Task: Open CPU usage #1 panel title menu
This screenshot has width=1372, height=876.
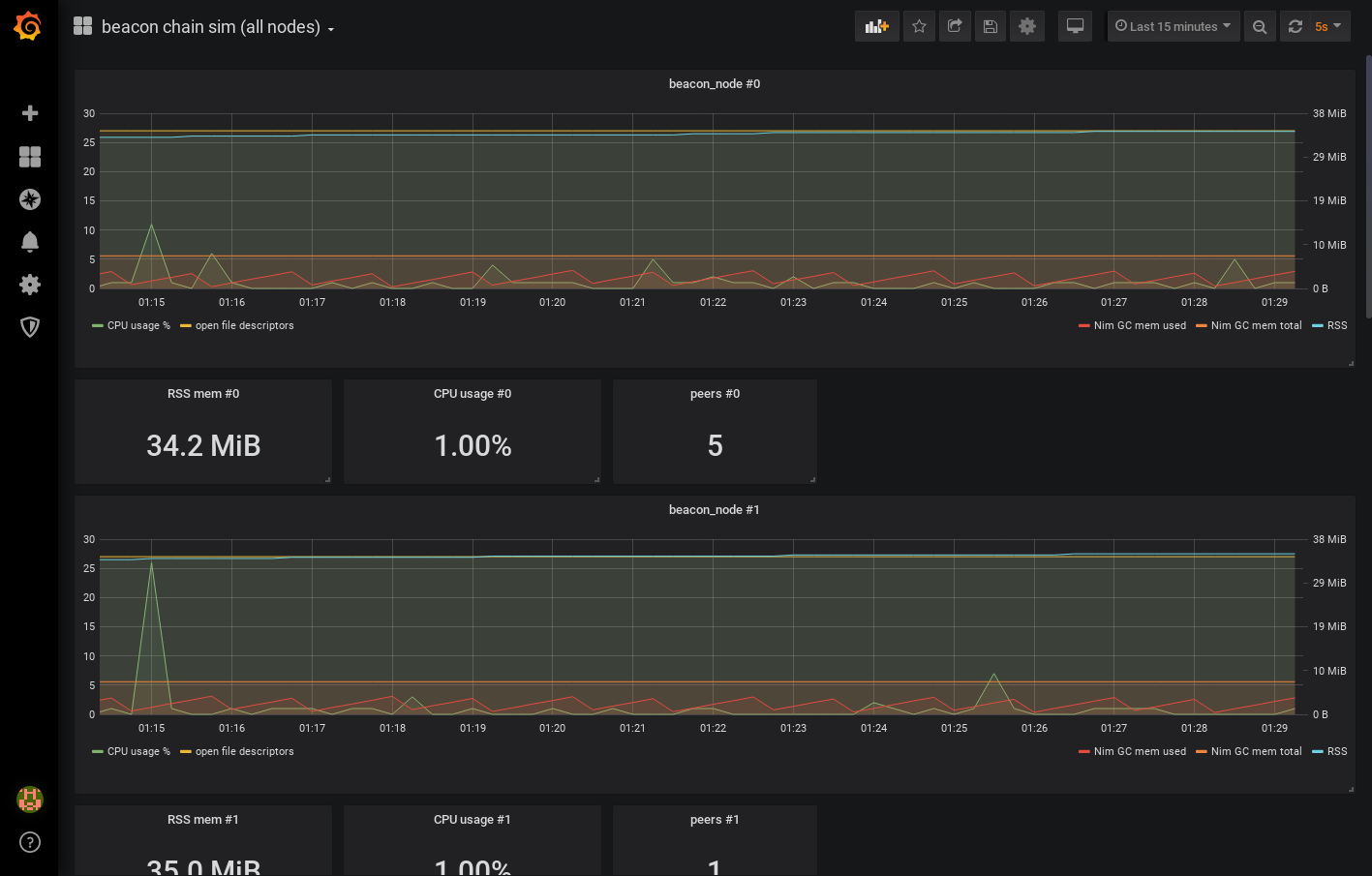Action: click(x=473, y=820)
